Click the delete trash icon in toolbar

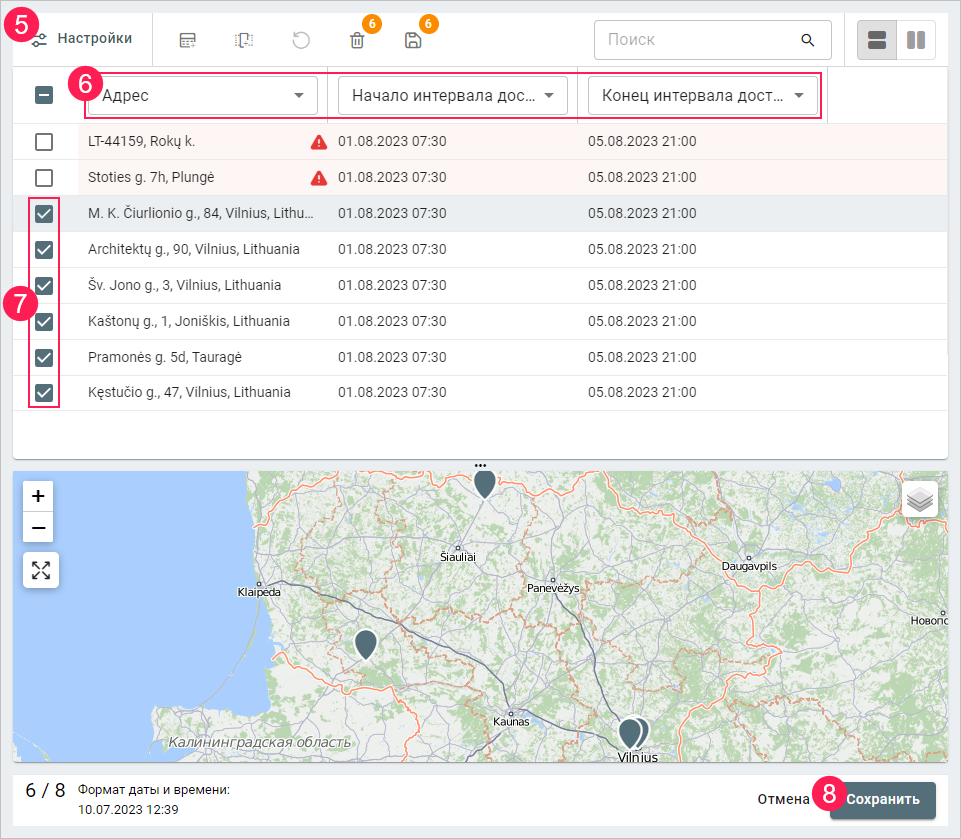pyautogui.click(x=357, y=41)
